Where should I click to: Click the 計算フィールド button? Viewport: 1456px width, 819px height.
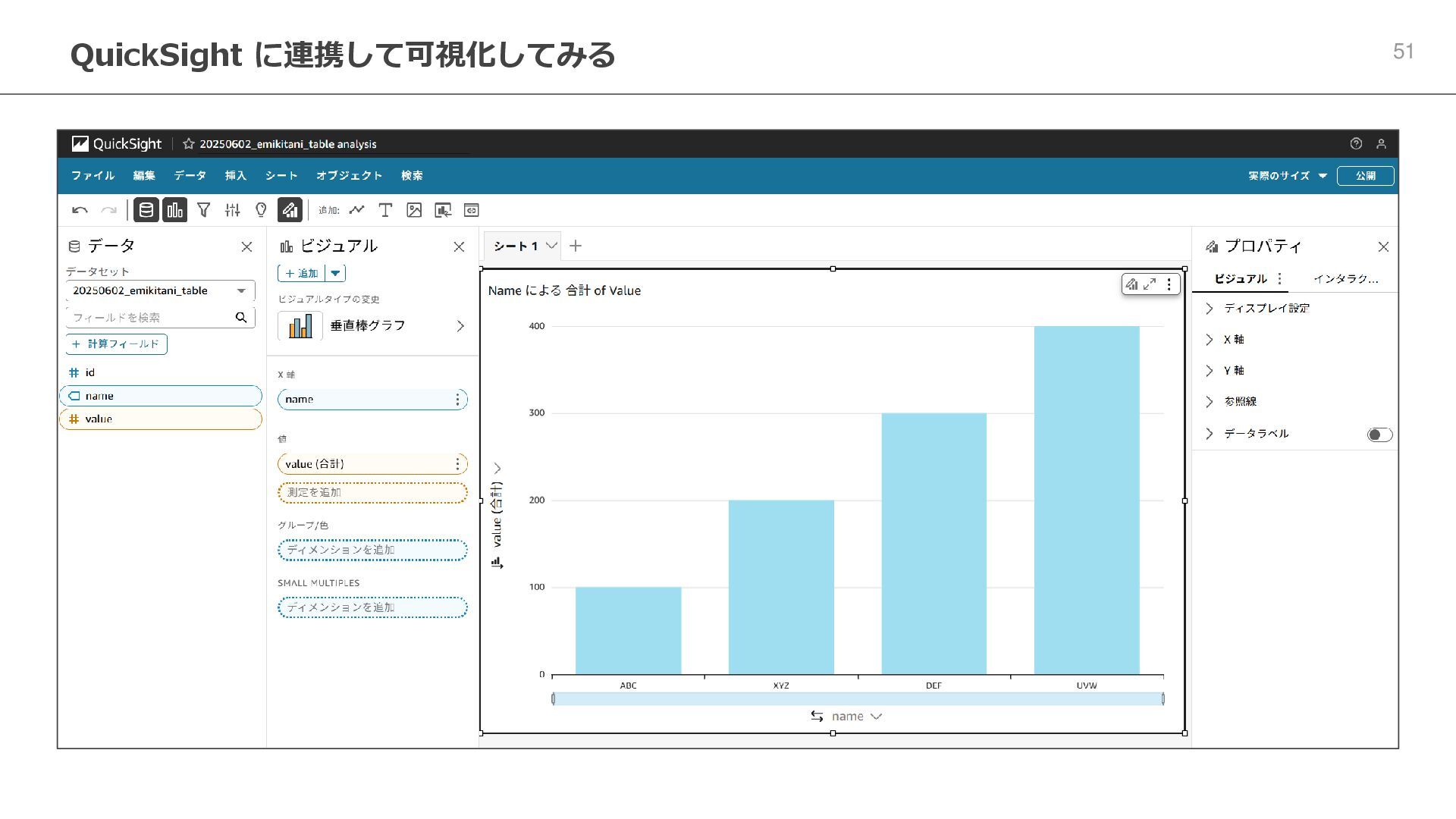(116, 344)
